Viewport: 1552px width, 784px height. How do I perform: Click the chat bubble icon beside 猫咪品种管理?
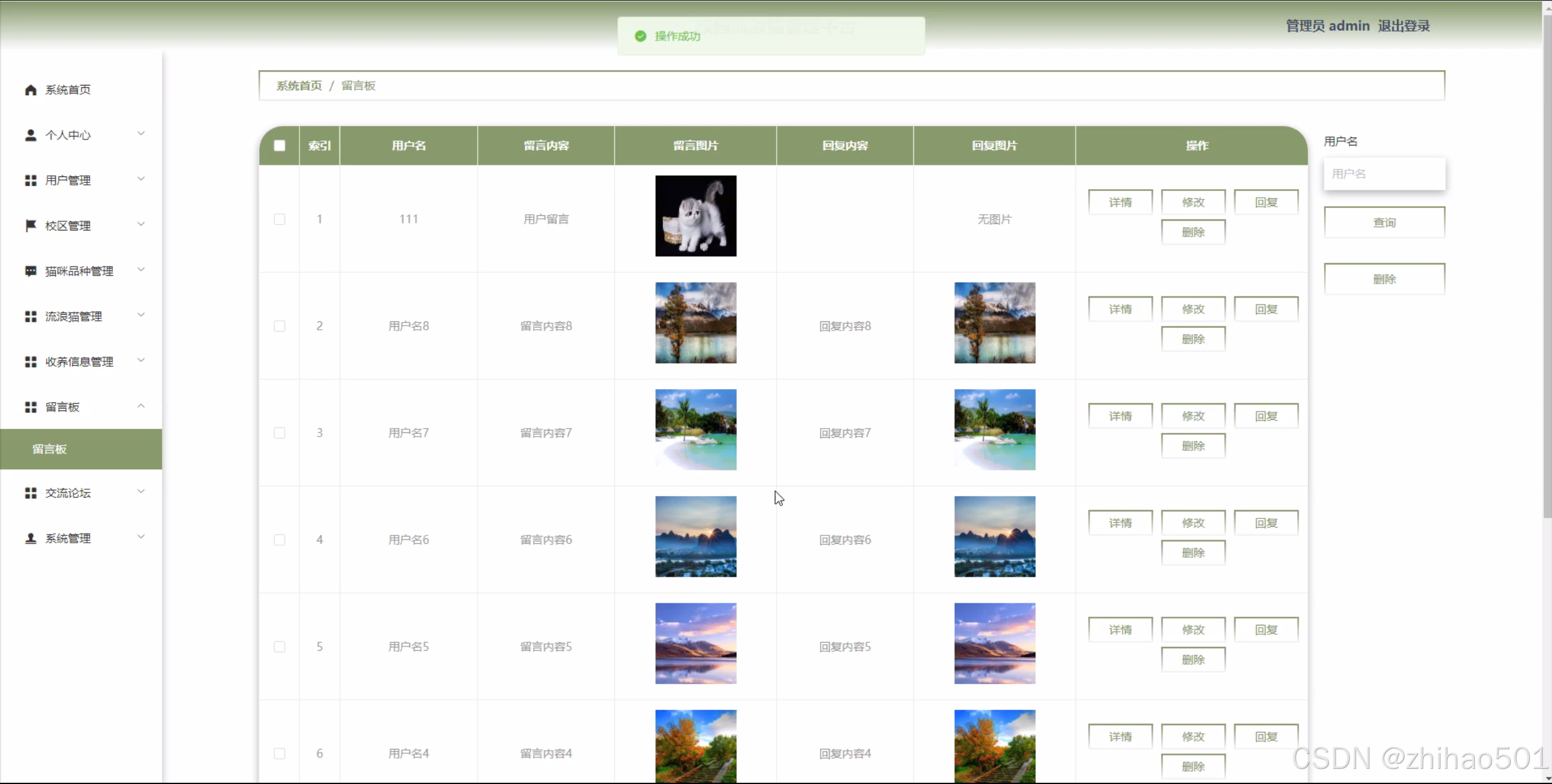[30, 271]
